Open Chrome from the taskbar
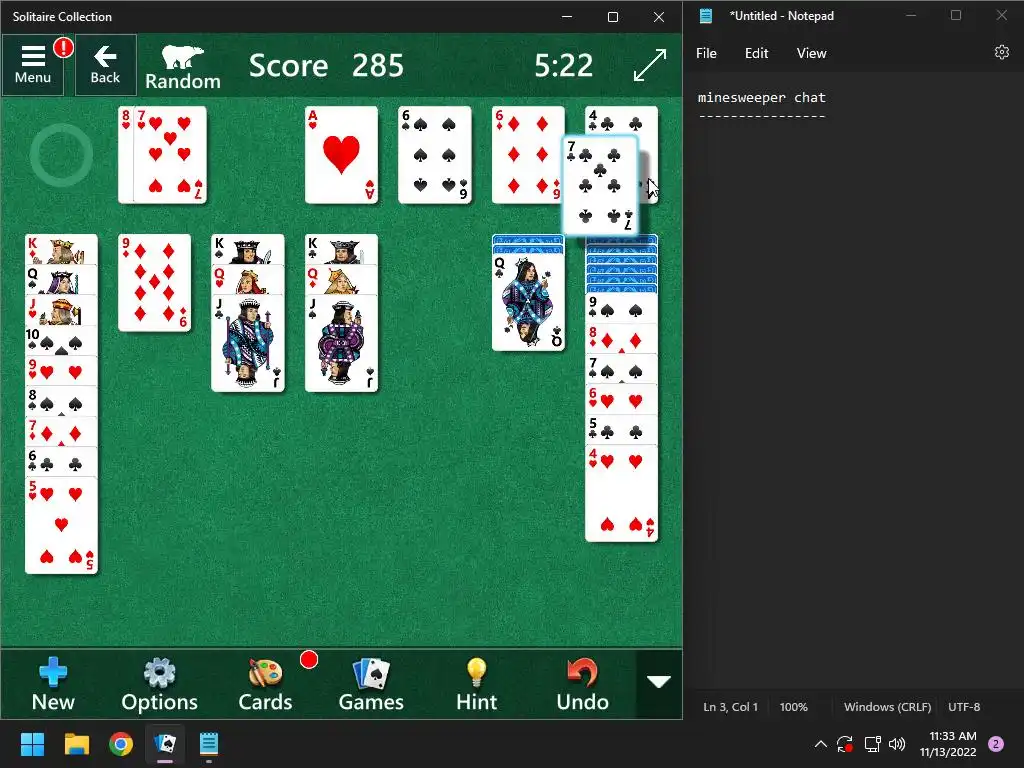 tap(121, 744)
